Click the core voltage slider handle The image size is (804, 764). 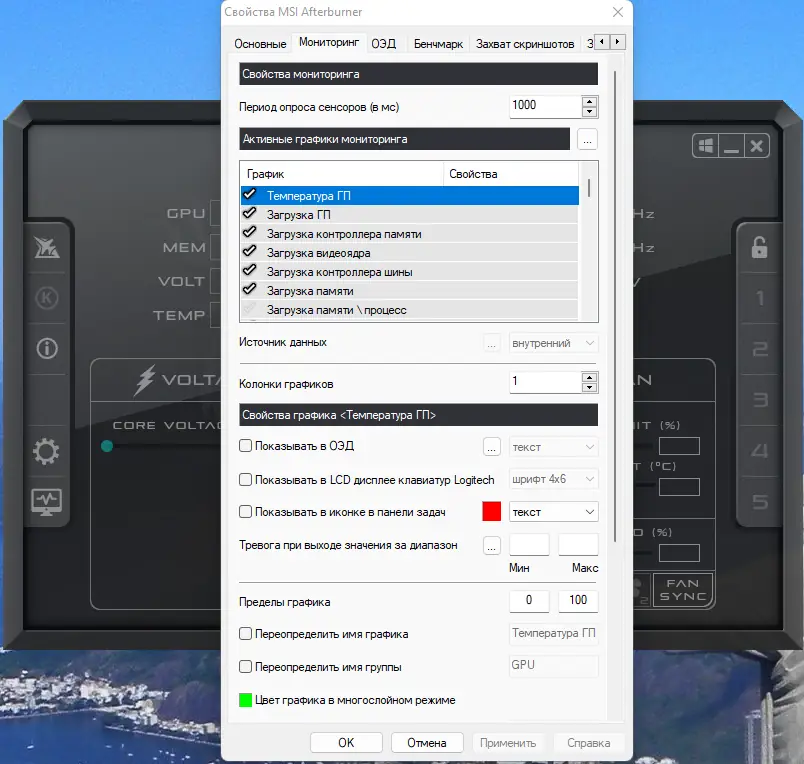[107, 446]
